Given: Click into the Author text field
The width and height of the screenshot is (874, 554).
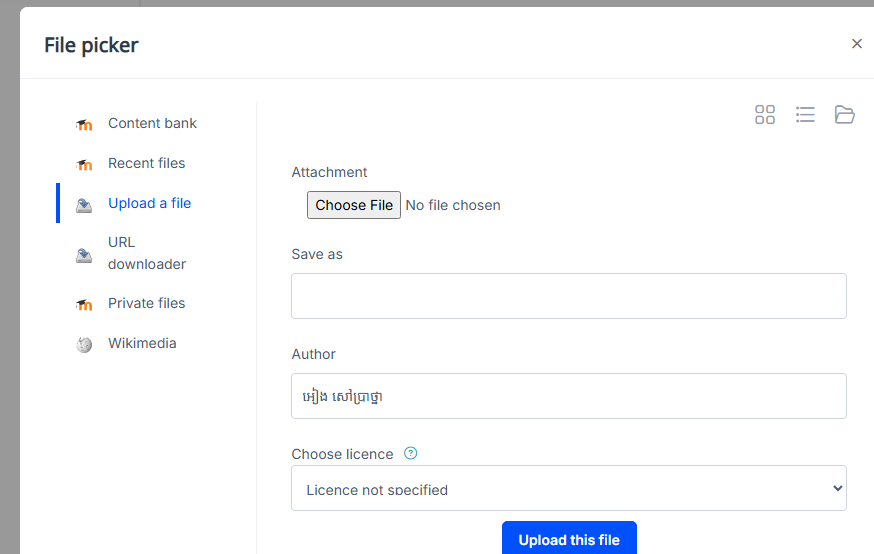Looking at the screenshot, I should coord(568,396).
